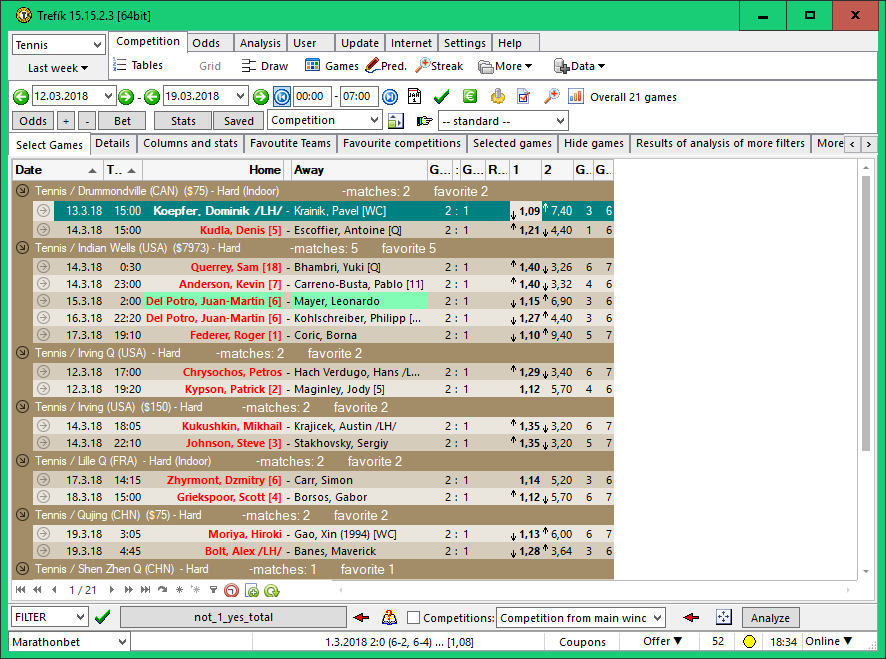Switch to the Analysis menu tab

point(260,43)
